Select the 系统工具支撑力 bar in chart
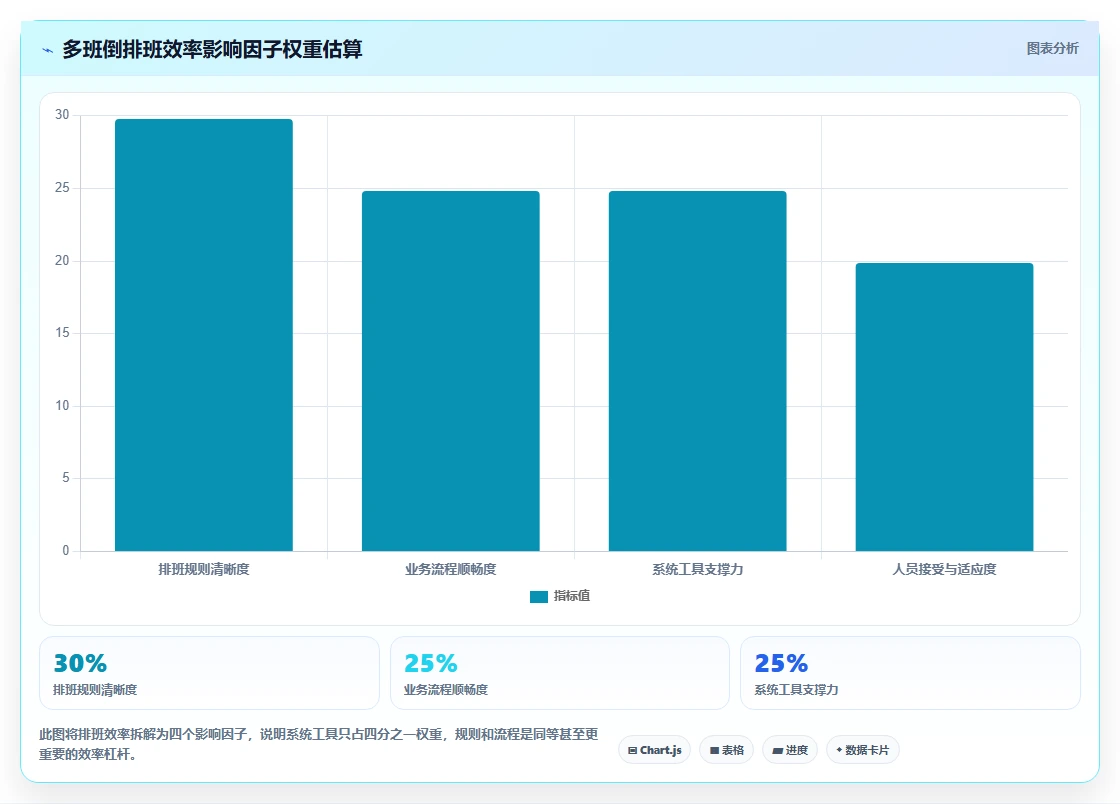The height and width of the screenshot is (804, 1120). click(697, 371)
